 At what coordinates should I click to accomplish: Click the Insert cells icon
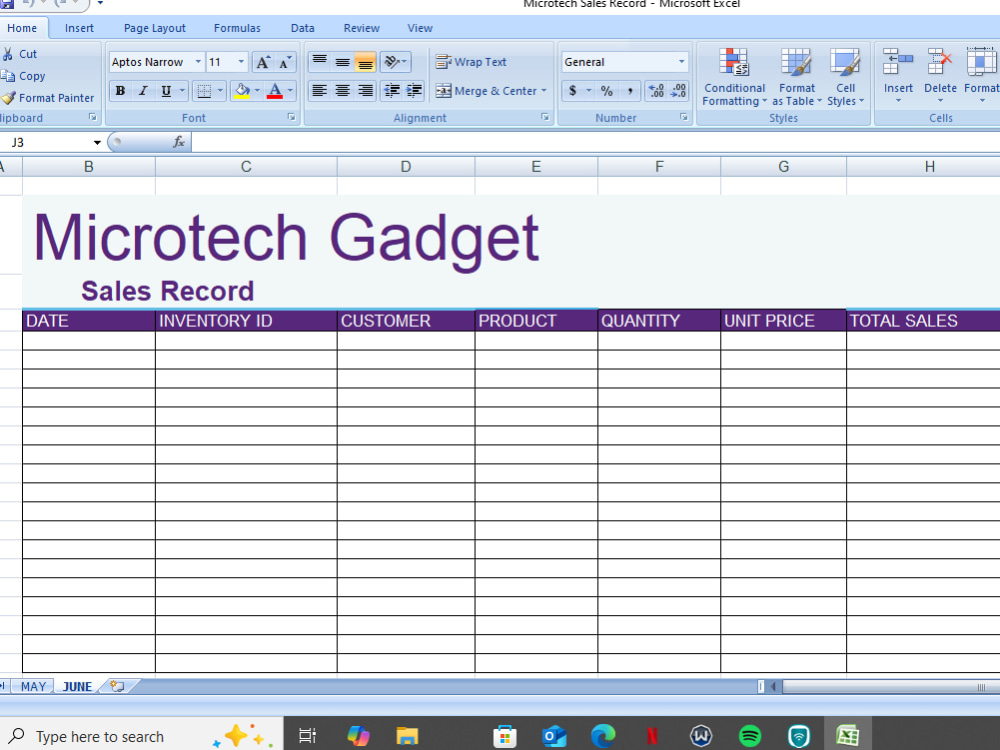pyautogui.click(x=898, y=62)
